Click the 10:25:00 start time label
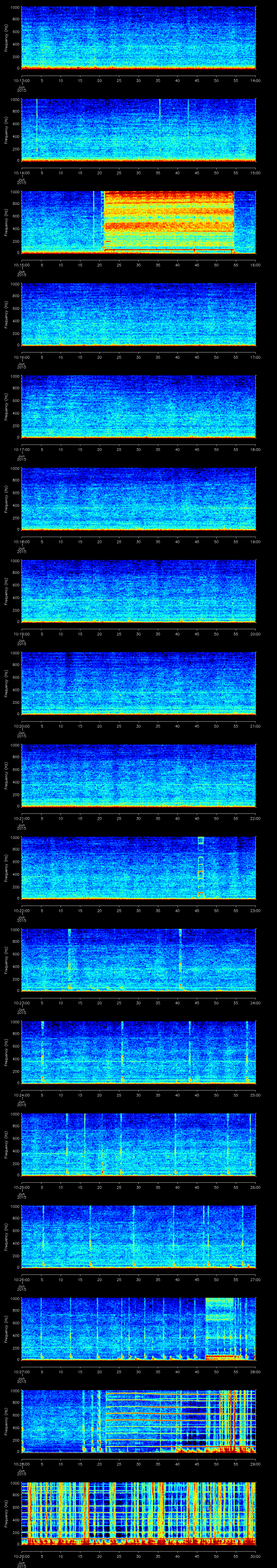The width and height of the screenshot is (277, 1568). click(21, 1187)
